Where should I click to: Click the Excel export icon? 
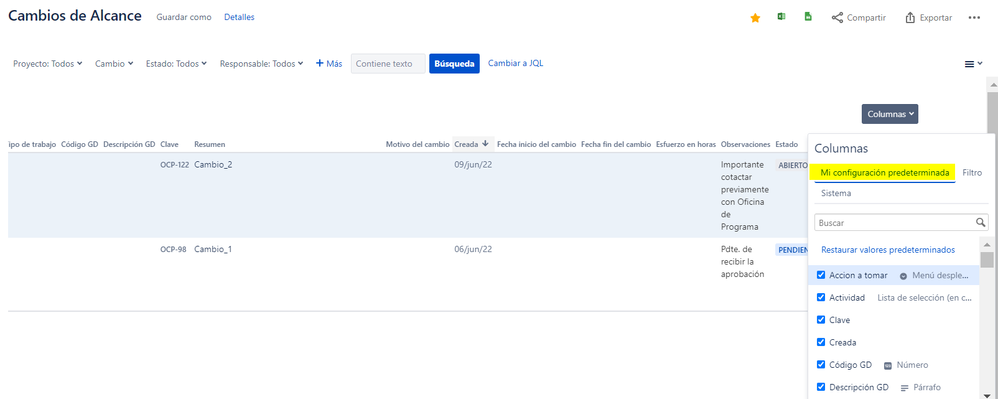pyautogui.click(x=781, y=17)
